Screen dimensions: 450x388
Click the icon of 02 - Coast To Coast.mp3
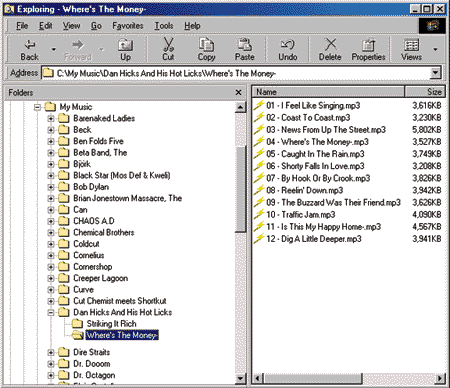pyautogui.click(x=259, y=117)
